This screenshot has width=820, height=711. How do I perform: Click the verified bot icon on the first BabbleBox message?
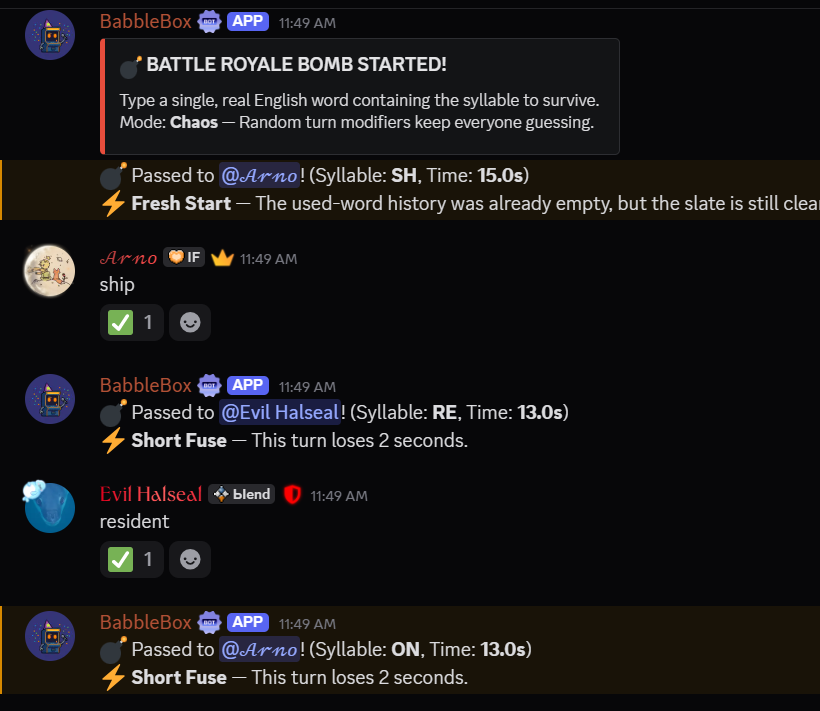coord(209,21)
